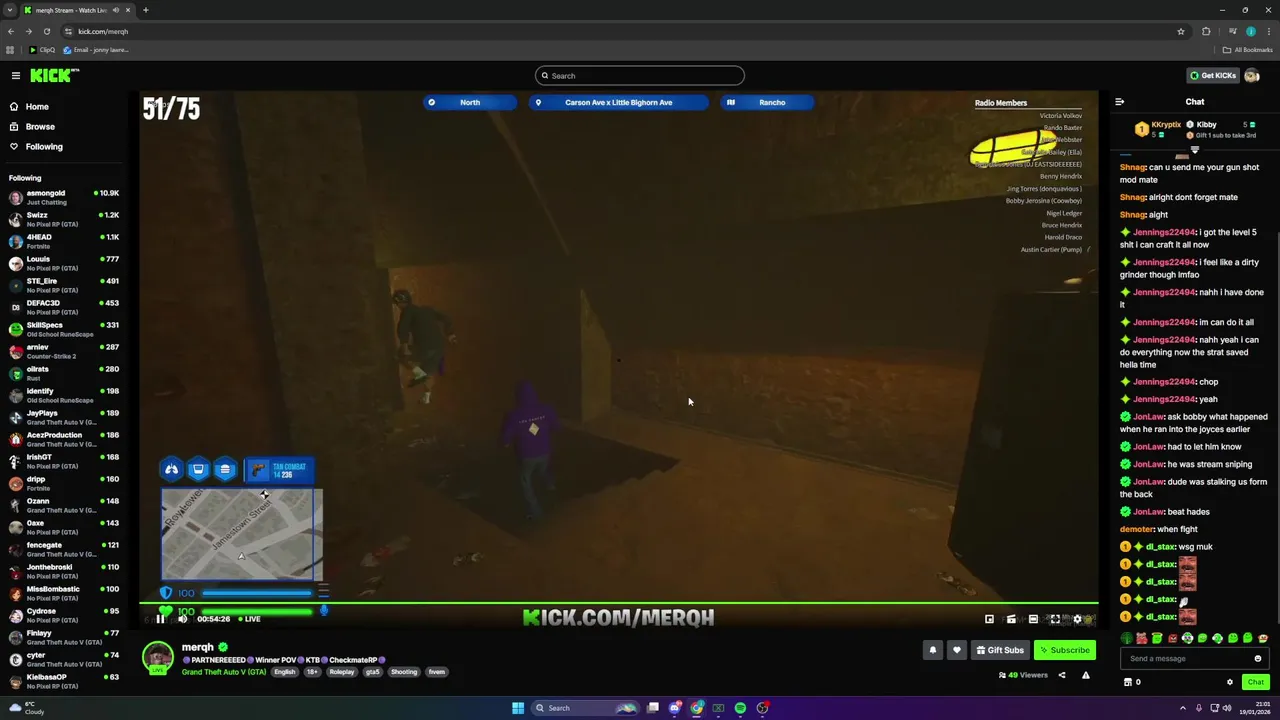Click the video progress bar
Viewport: 1280px width, 720px height.
pyautogui.click(x=620, y=604)
